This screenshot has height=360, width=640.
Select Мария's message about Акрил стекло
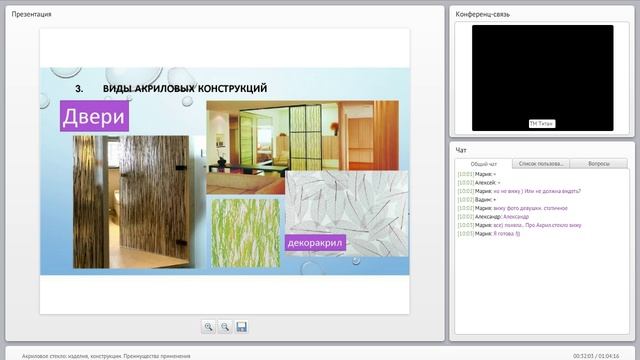[519, 225]
